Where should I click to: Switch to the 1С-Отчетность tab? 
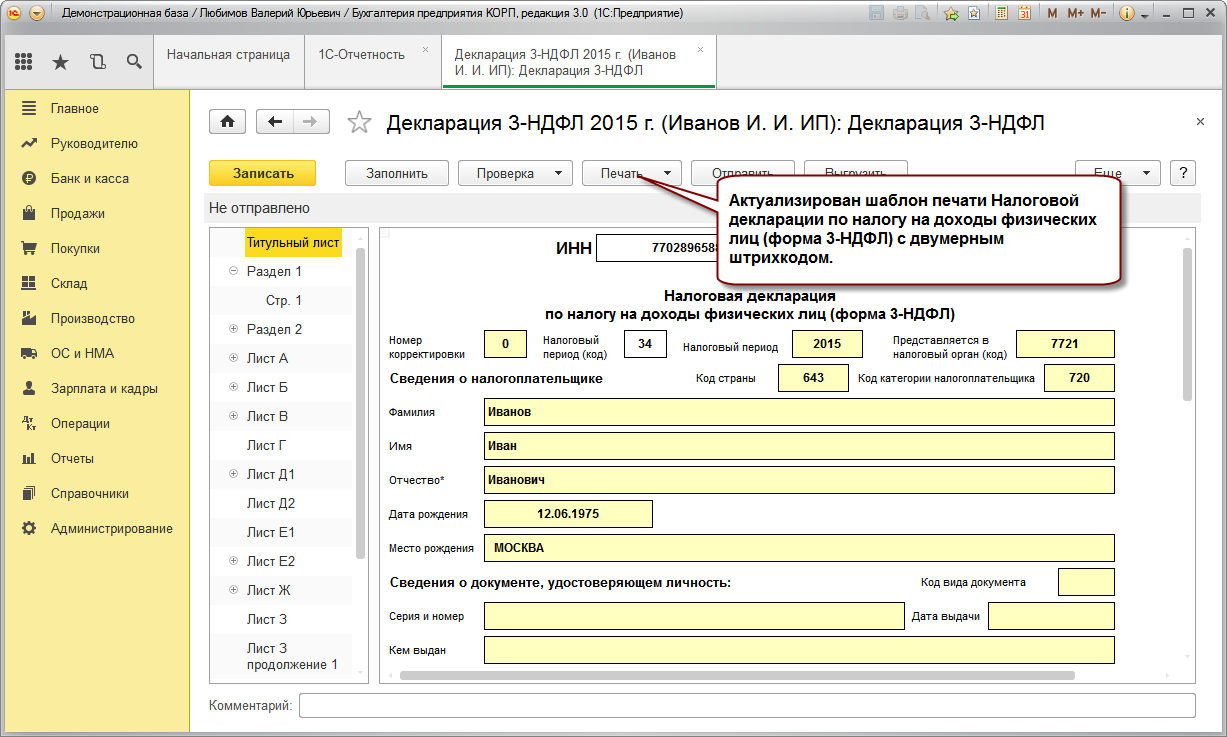[361, 55]
